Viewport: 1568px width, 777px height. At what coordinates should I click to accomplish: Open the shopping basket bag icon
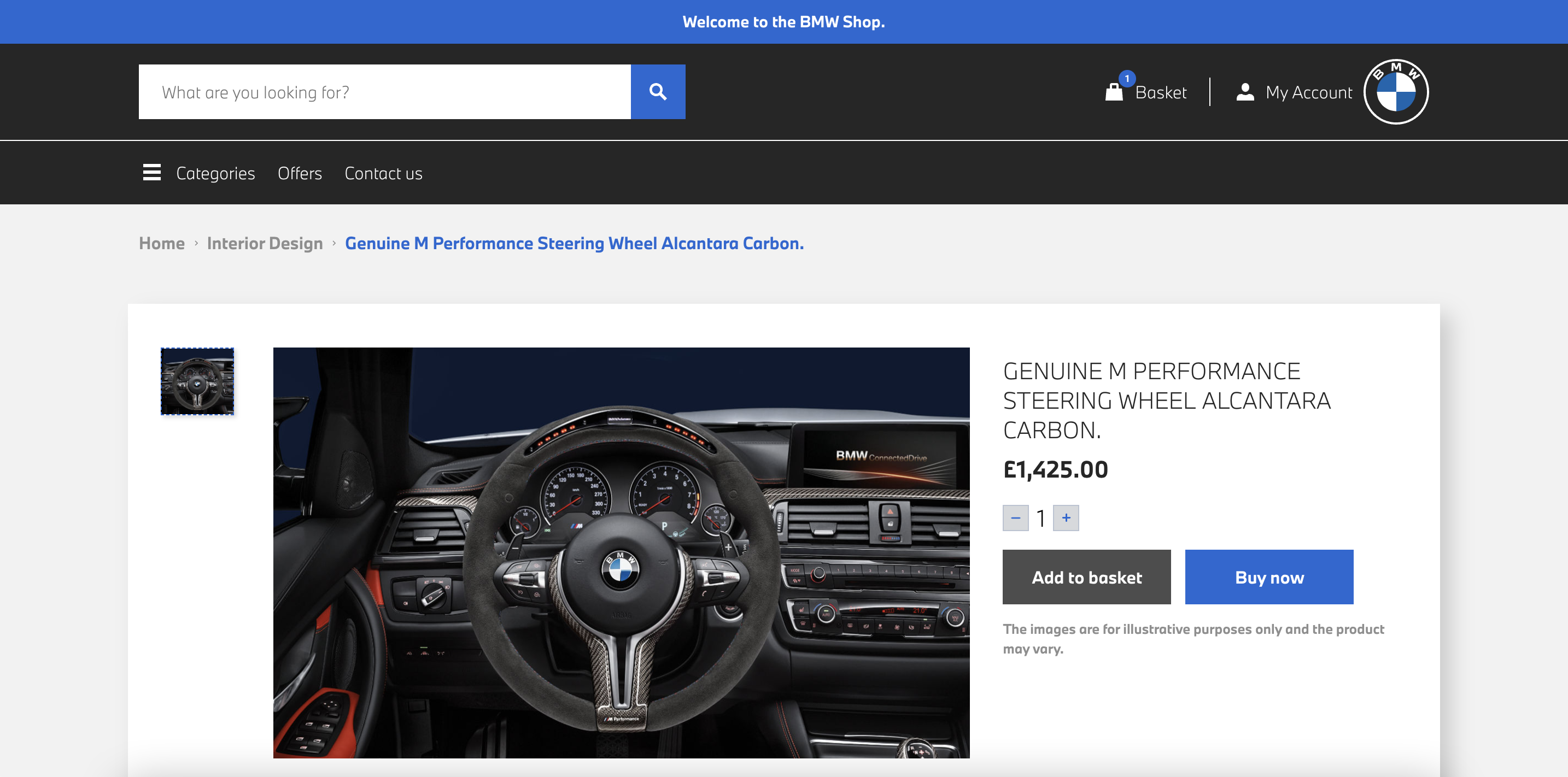point(1113,92)
